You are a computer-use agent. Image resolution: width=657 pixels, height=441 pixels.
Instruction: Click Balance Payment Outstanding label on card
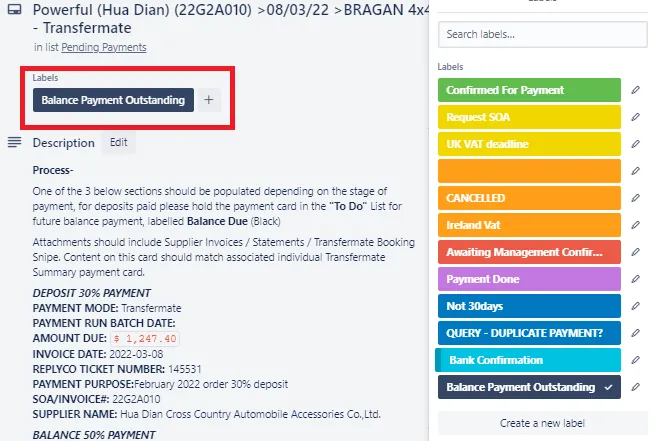click(x=113, y=100)
